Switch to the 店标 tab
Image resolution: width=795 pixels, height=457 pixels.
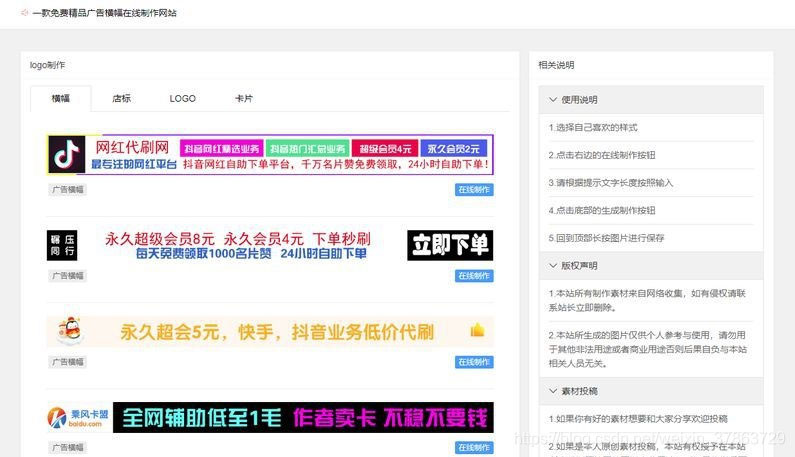[121, 99]
